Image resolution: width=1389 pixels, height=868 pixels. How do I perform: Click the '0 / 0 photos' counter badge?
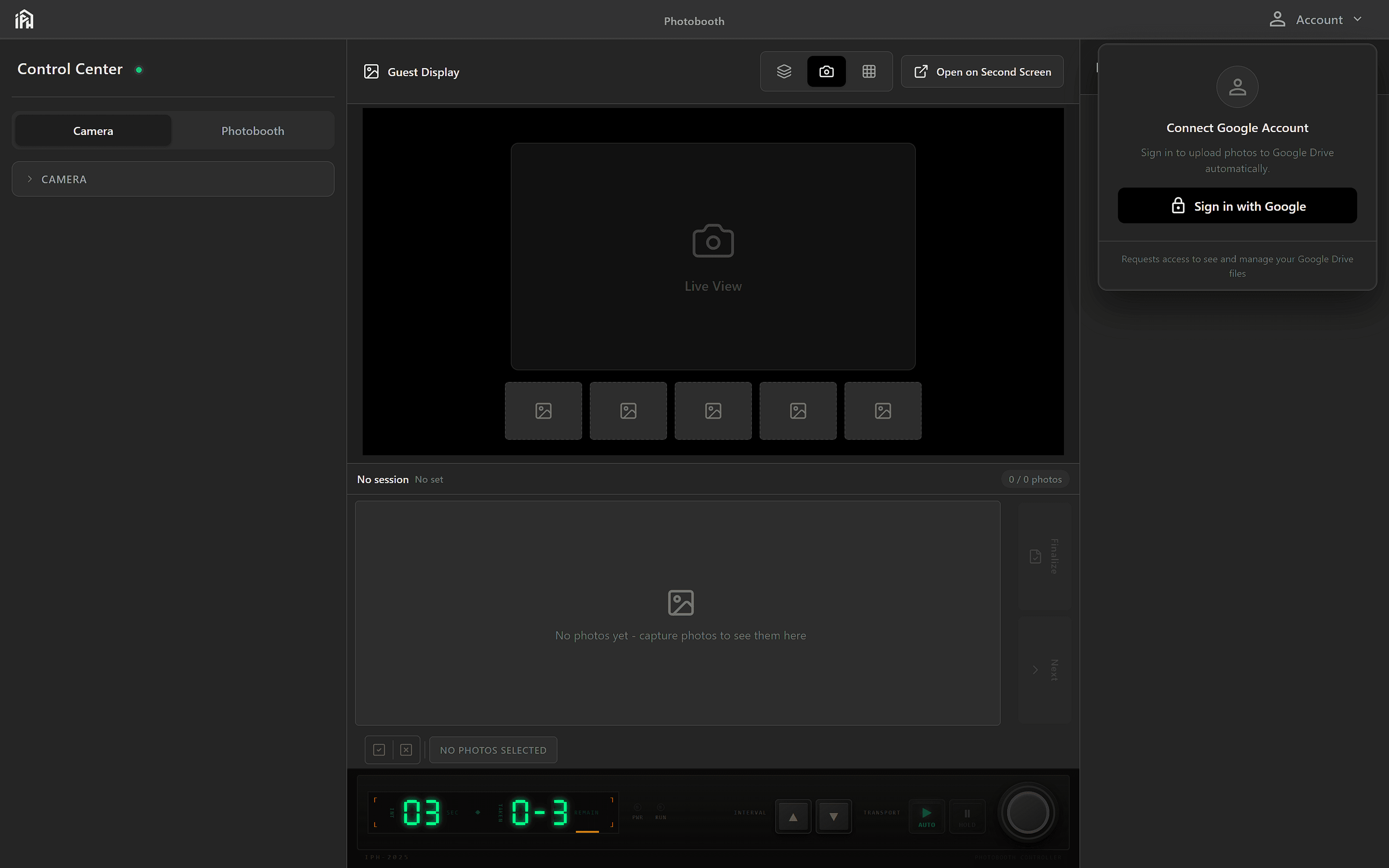point(1035,479)
